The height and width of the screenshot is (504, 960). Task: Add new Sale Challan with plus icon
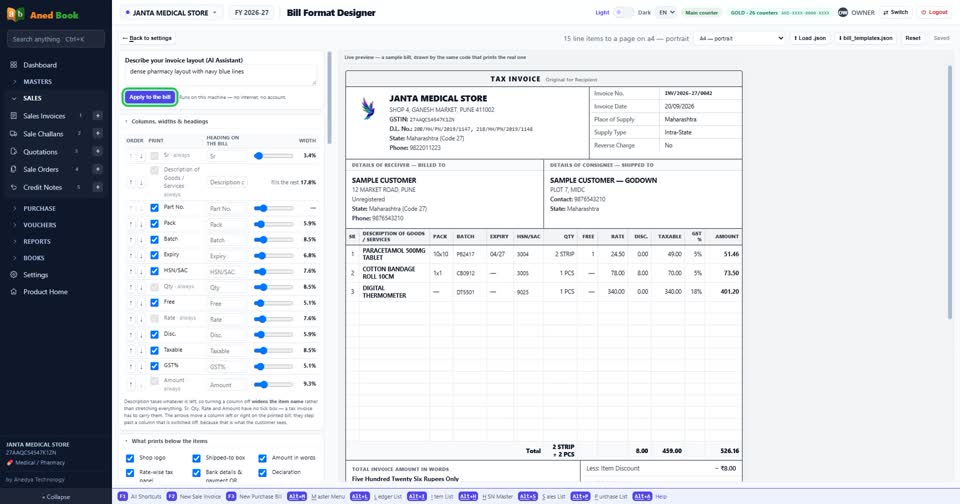(97, 134)
